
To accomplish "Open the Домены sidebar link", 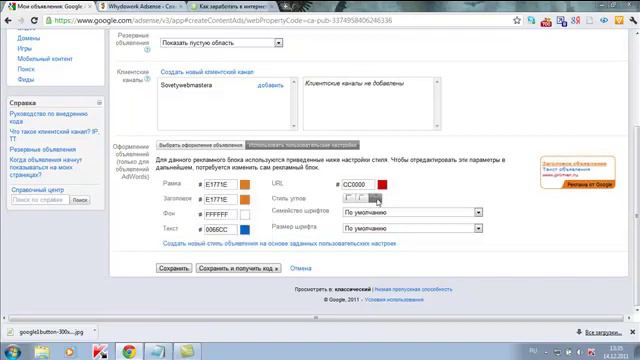I will (x=29, y=38).
